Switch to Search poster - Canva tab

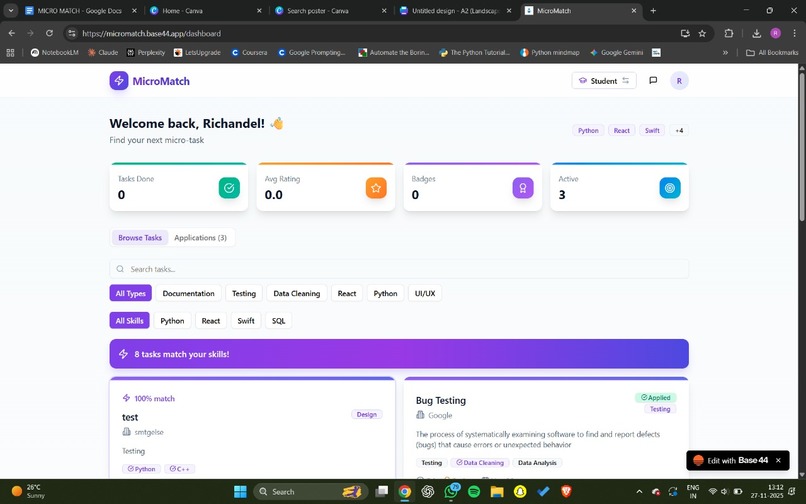coord(331,10)
